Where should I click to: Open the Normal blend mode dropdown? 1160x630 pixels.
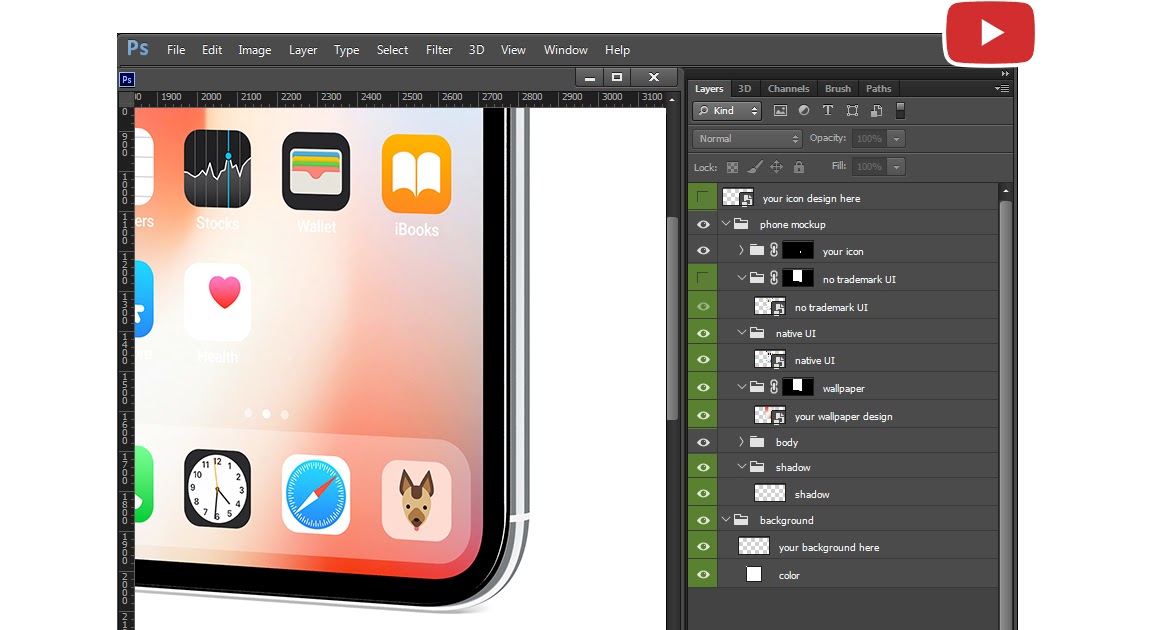(x=747, y=138)
